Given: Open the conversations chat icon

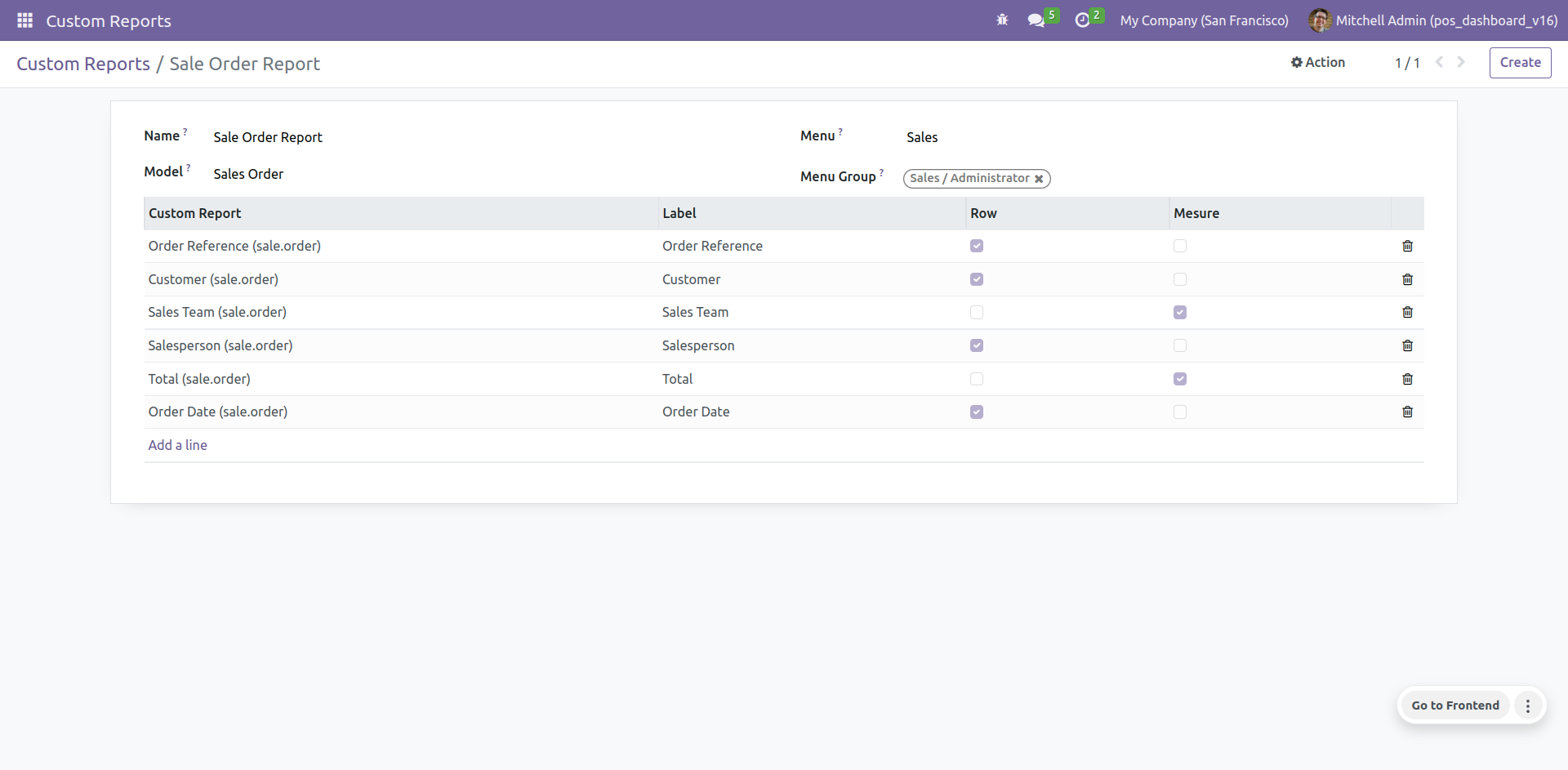Looking at the screenshot, I should (x=1036, y=20).
